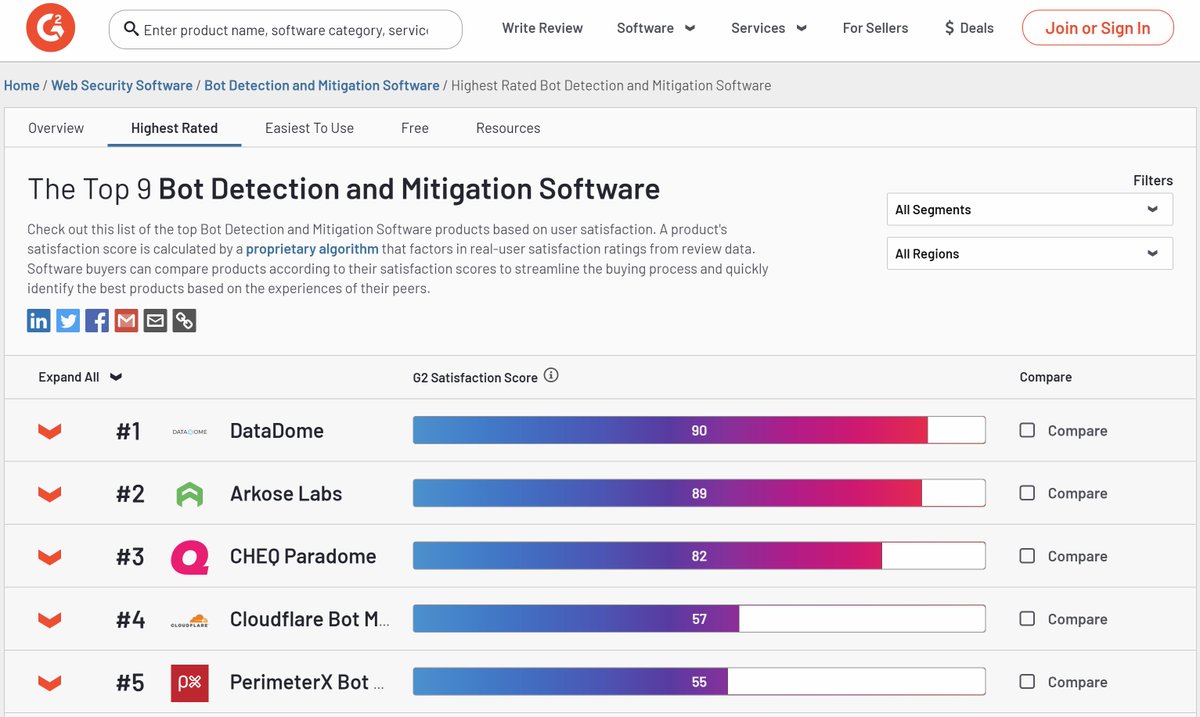Open the Arkose Labs product name

[x=286, y=494]
